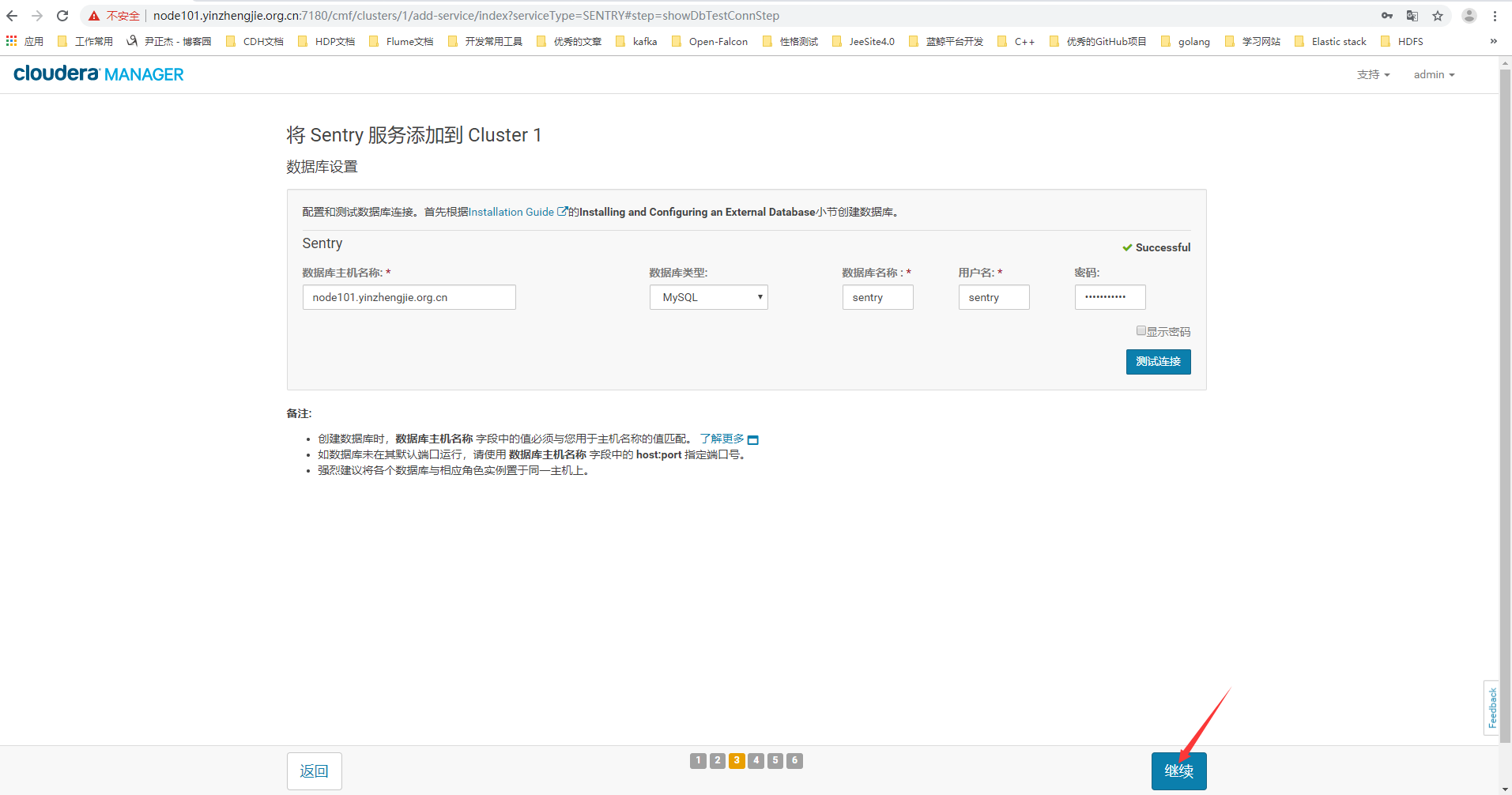Click the browser back arrow
The image size is (1512, 795).
[x=12, y=16]
